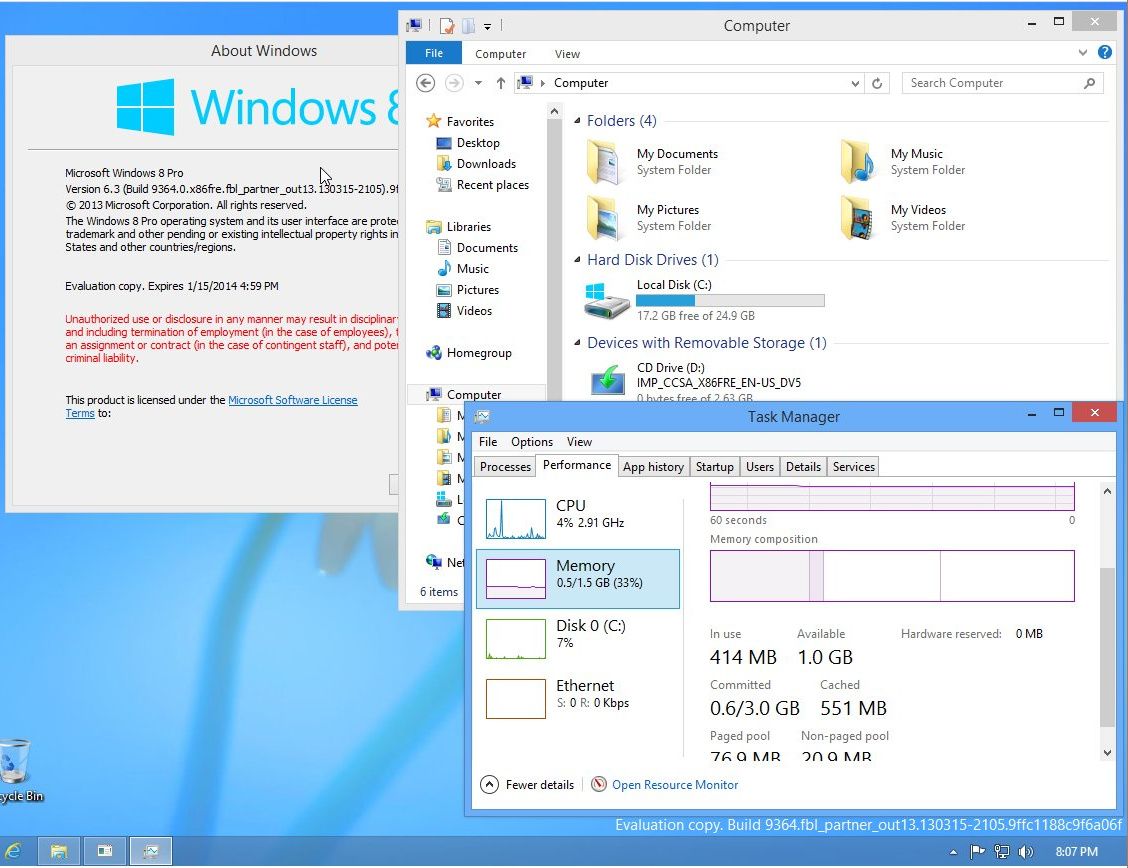Click the volume speaker tray icon
Viewport: 1128px width, 868px height.
coord(1026,852)
